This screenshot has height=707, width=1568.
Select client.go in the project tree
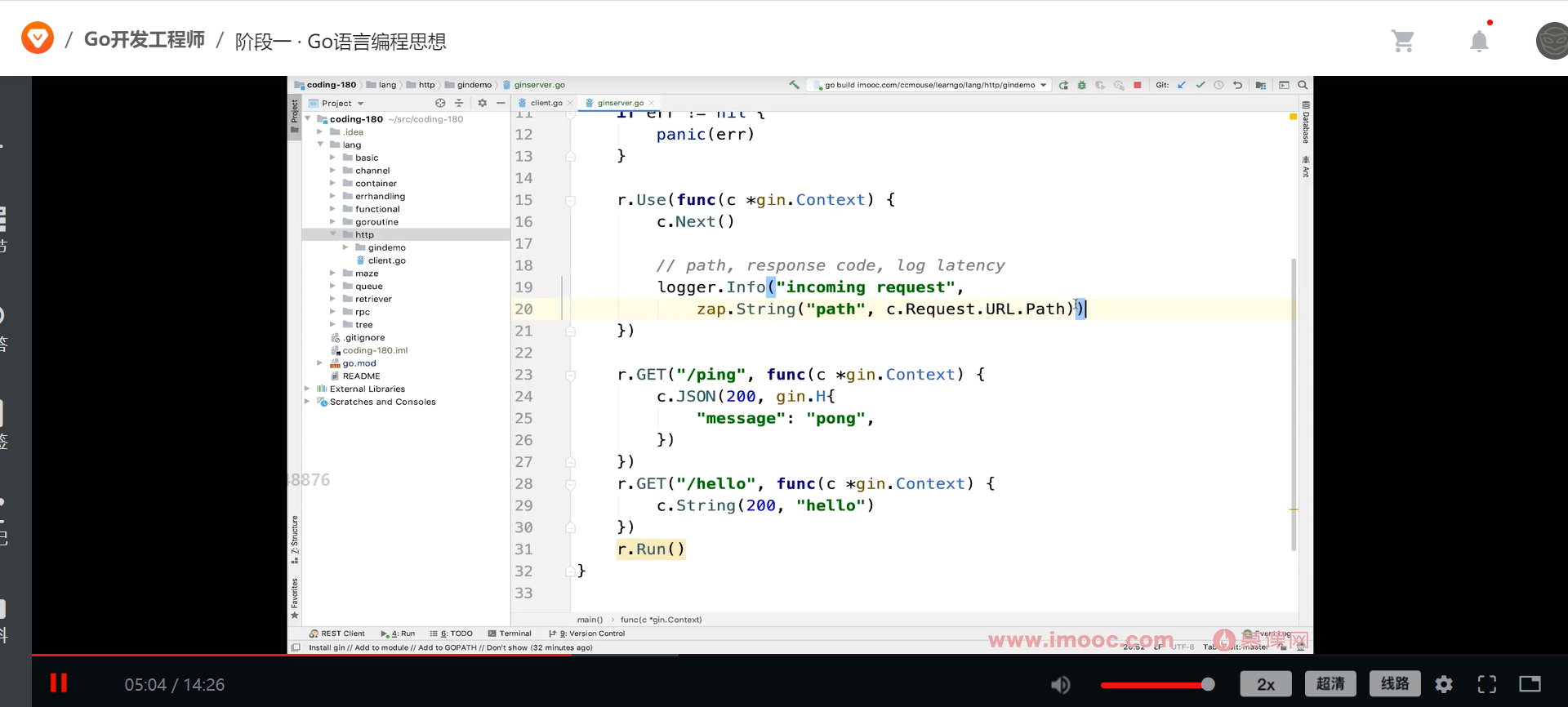(386, 260)
